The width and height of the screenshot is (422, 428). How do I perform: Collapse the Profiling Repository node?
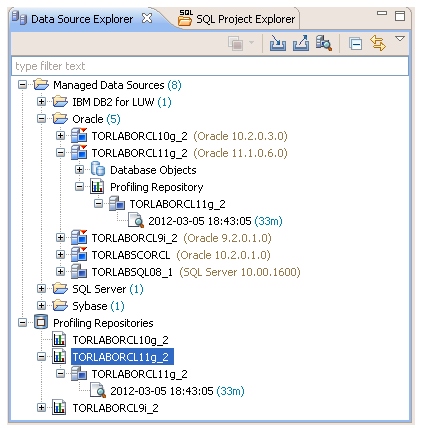click(79, 187)
